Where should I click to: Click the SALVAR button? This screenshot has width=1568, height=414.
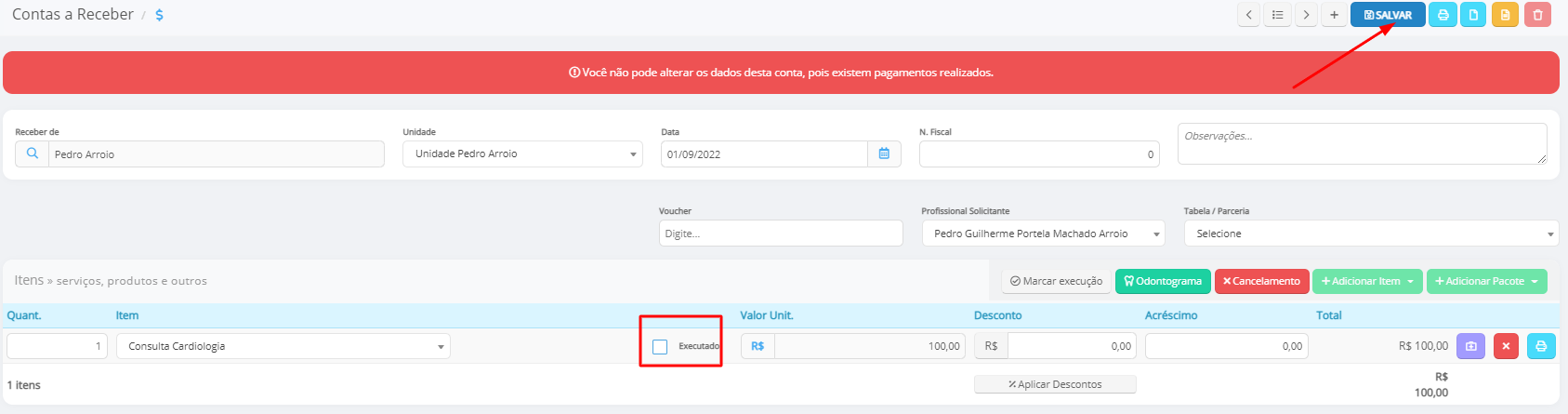click(x=1388, y=15)
